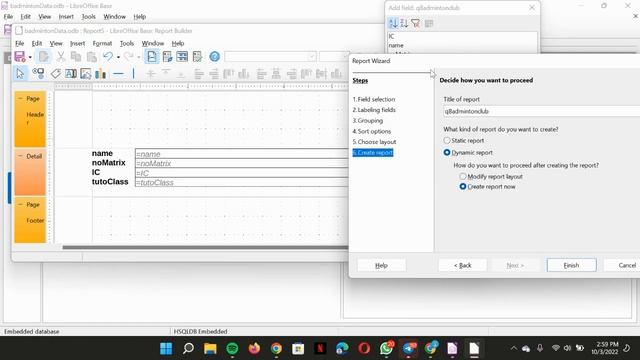This screenshot has height=360, width=640.
Task: Click the Report Navigator icon
Action: coord(198,56)
